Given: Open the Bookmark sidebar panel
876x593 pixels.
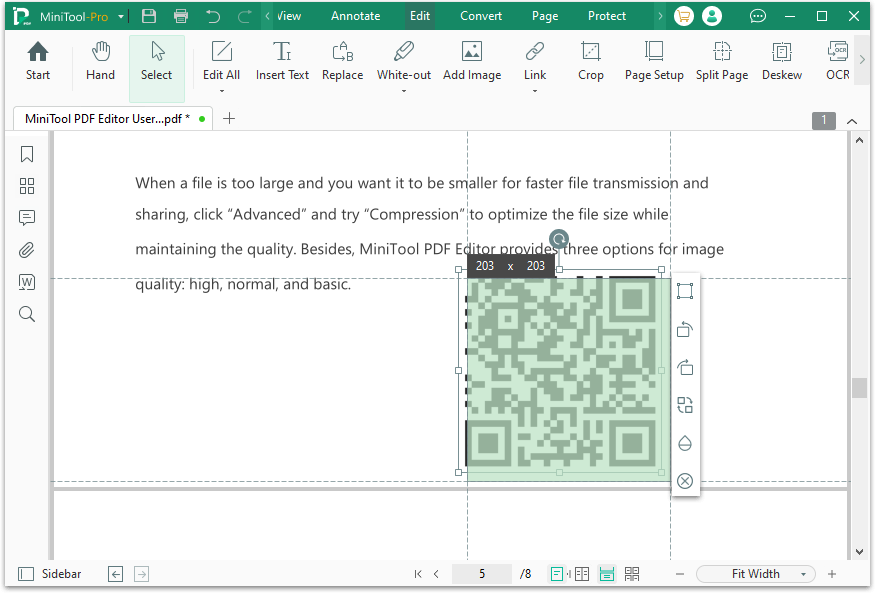Looking at the screenshot, I should pos(27,154).
